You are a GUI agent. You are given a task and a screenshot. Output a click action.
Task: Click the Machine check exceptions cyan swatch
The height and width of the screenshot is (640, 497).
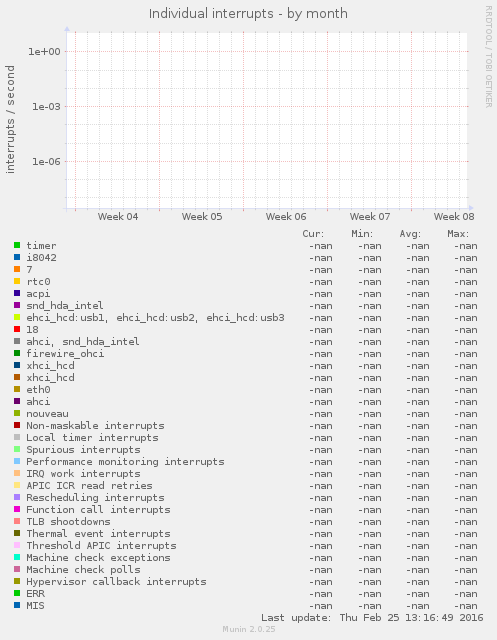tap(17, 557)
